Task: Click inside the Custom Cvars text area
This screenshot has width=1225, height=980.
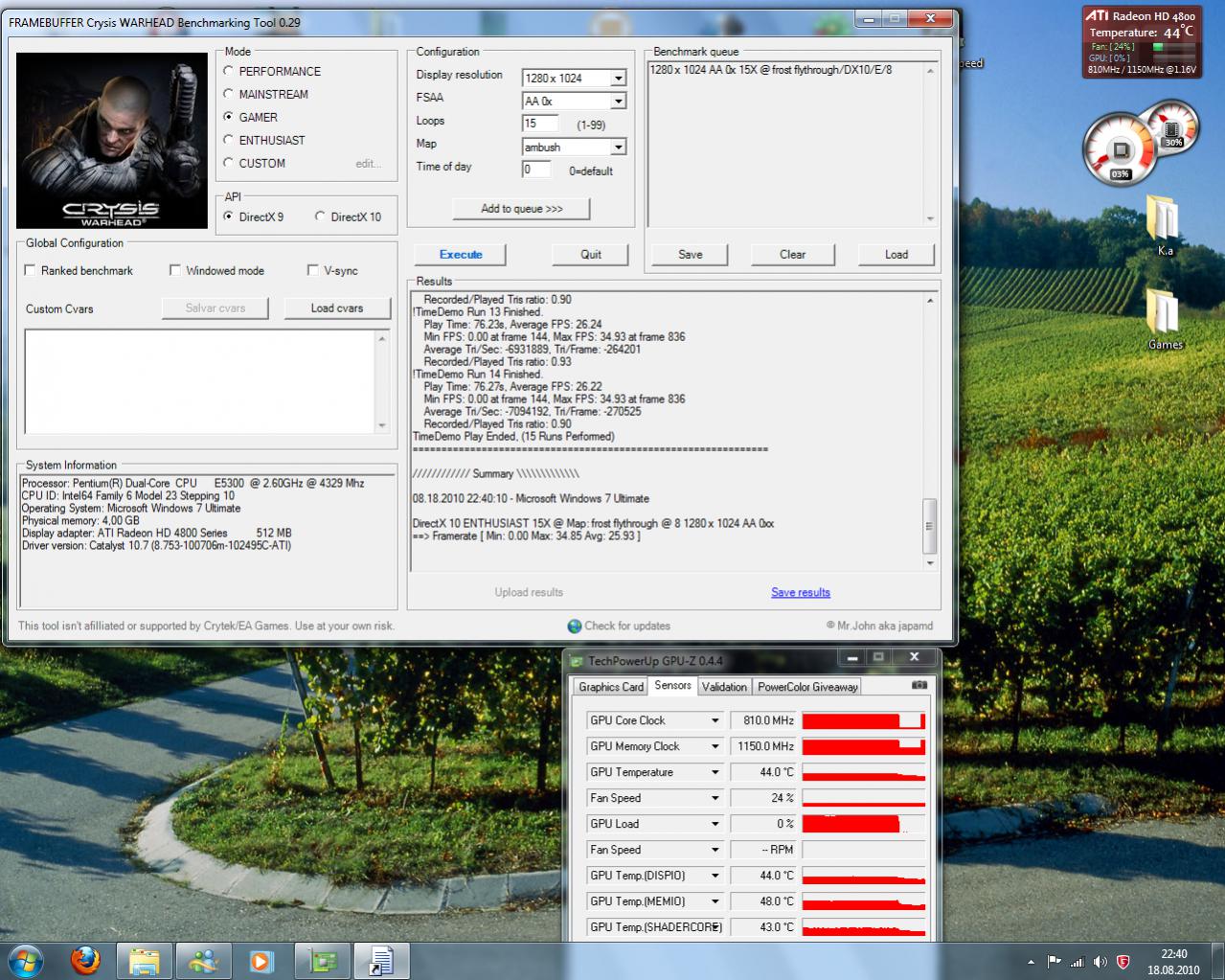Action: pyautogui.click(x=200, y=381)
